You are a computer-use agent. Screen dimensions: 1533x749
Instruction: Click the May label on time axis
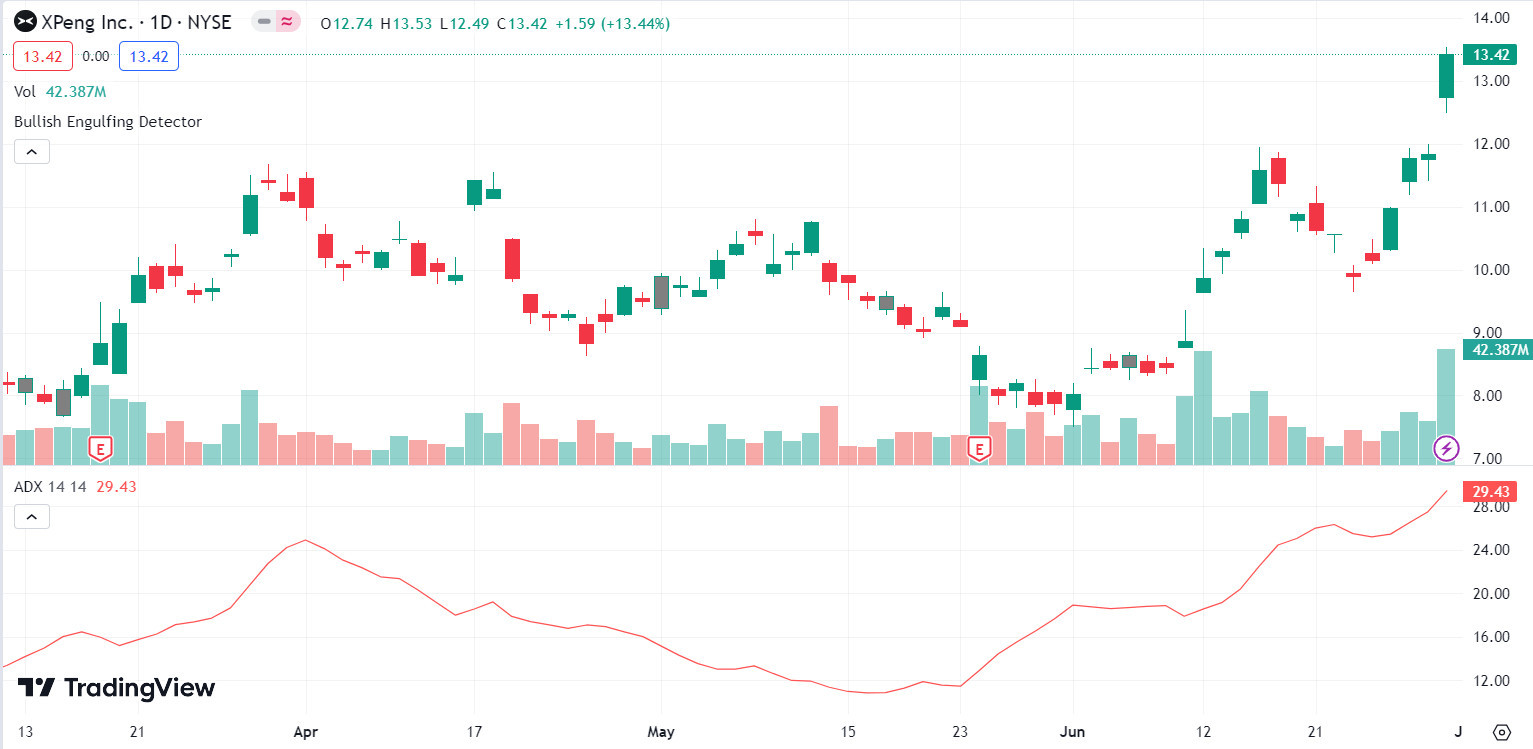(661, 732)
